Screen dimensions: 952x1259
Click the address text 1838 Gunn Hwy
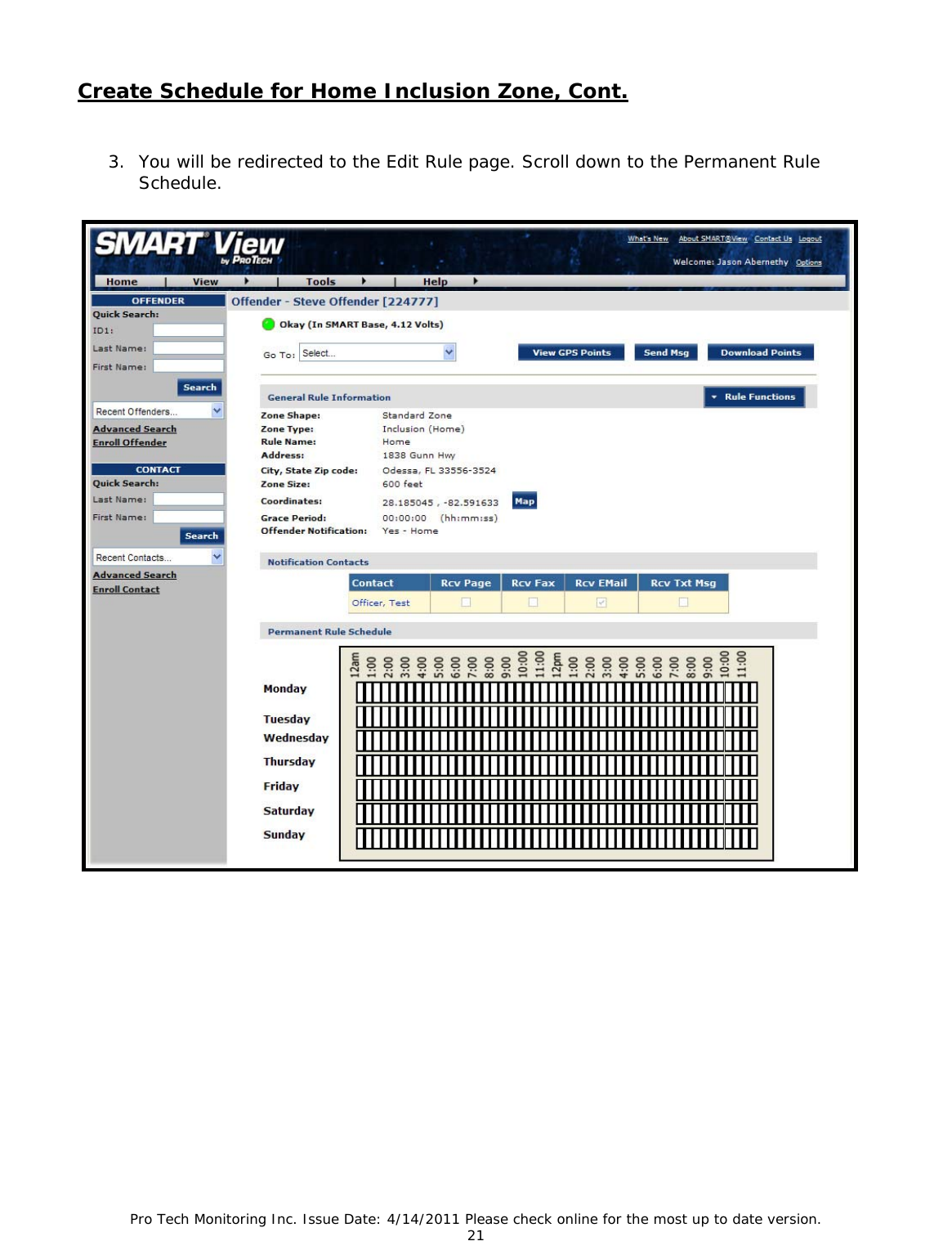pyautogui.click(x=418, y=455)
